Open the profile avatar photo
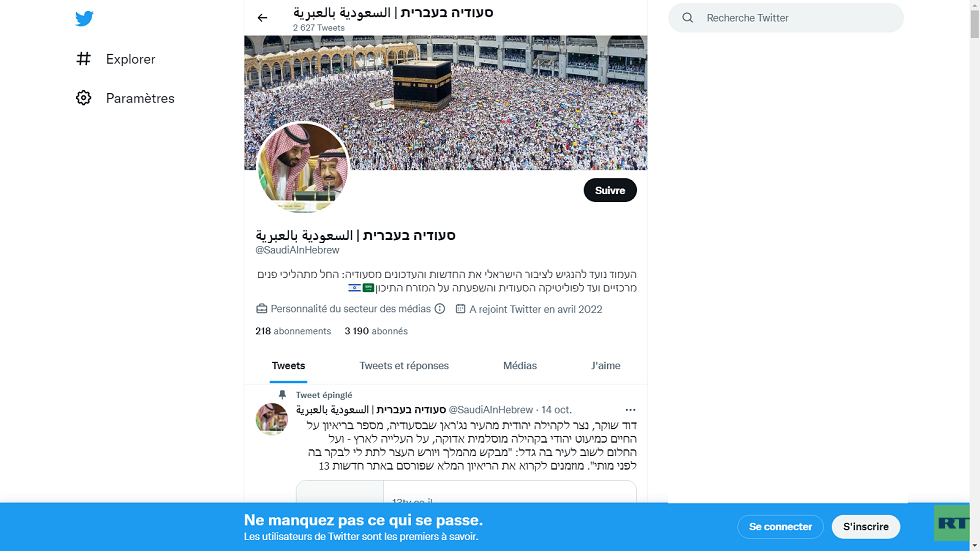 (303, 167)
